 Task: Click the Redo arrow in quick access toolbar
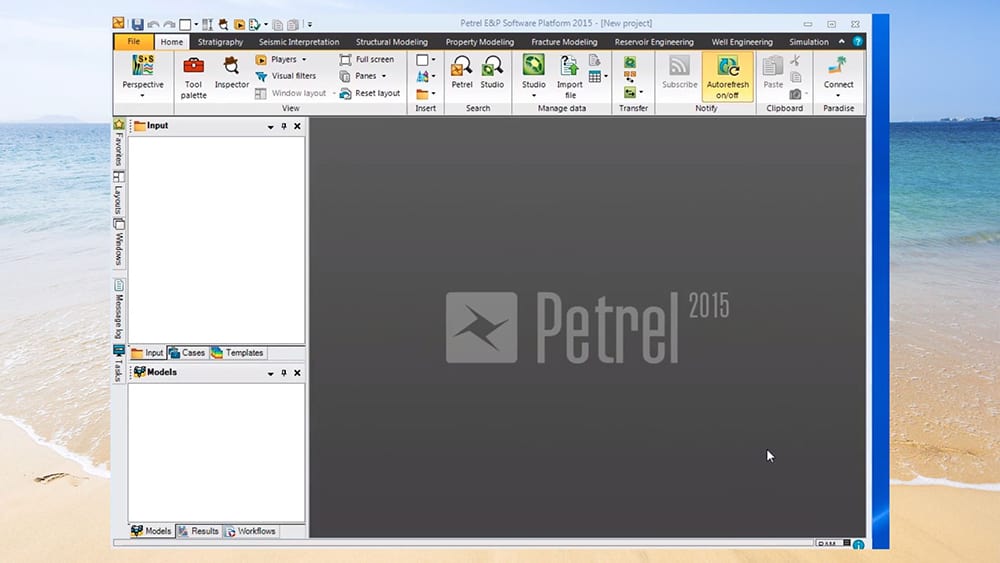pos(169,24)
